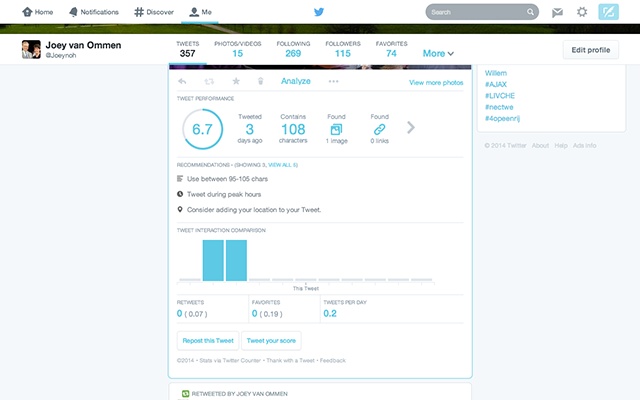
Task: Show next tweet performance stats arrow
Action: click(x=411, y=128)
